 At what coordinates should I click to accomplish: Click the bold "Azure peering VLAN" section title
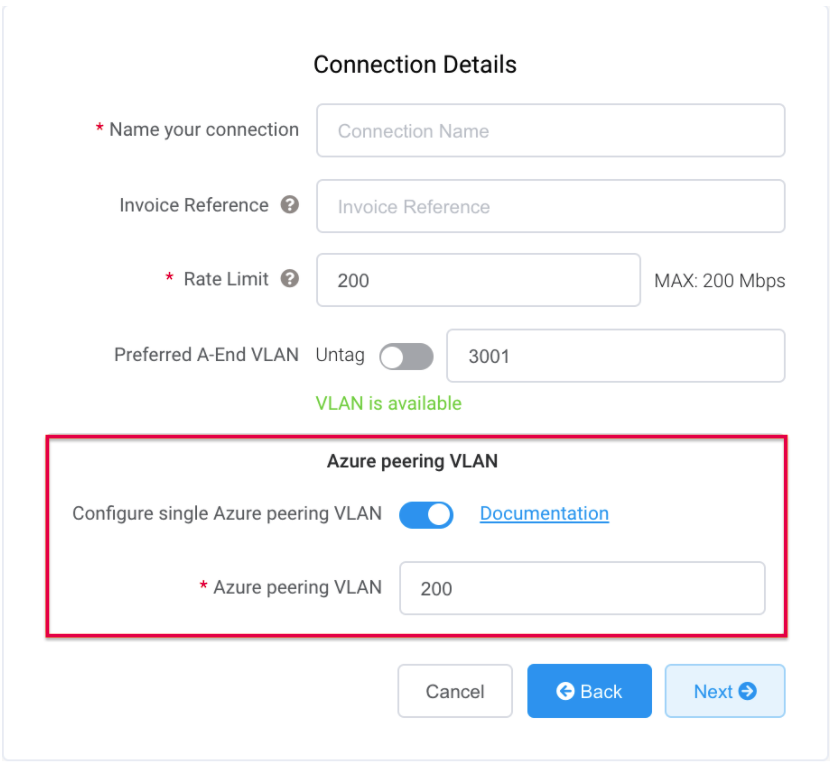[x=412, y=461]
